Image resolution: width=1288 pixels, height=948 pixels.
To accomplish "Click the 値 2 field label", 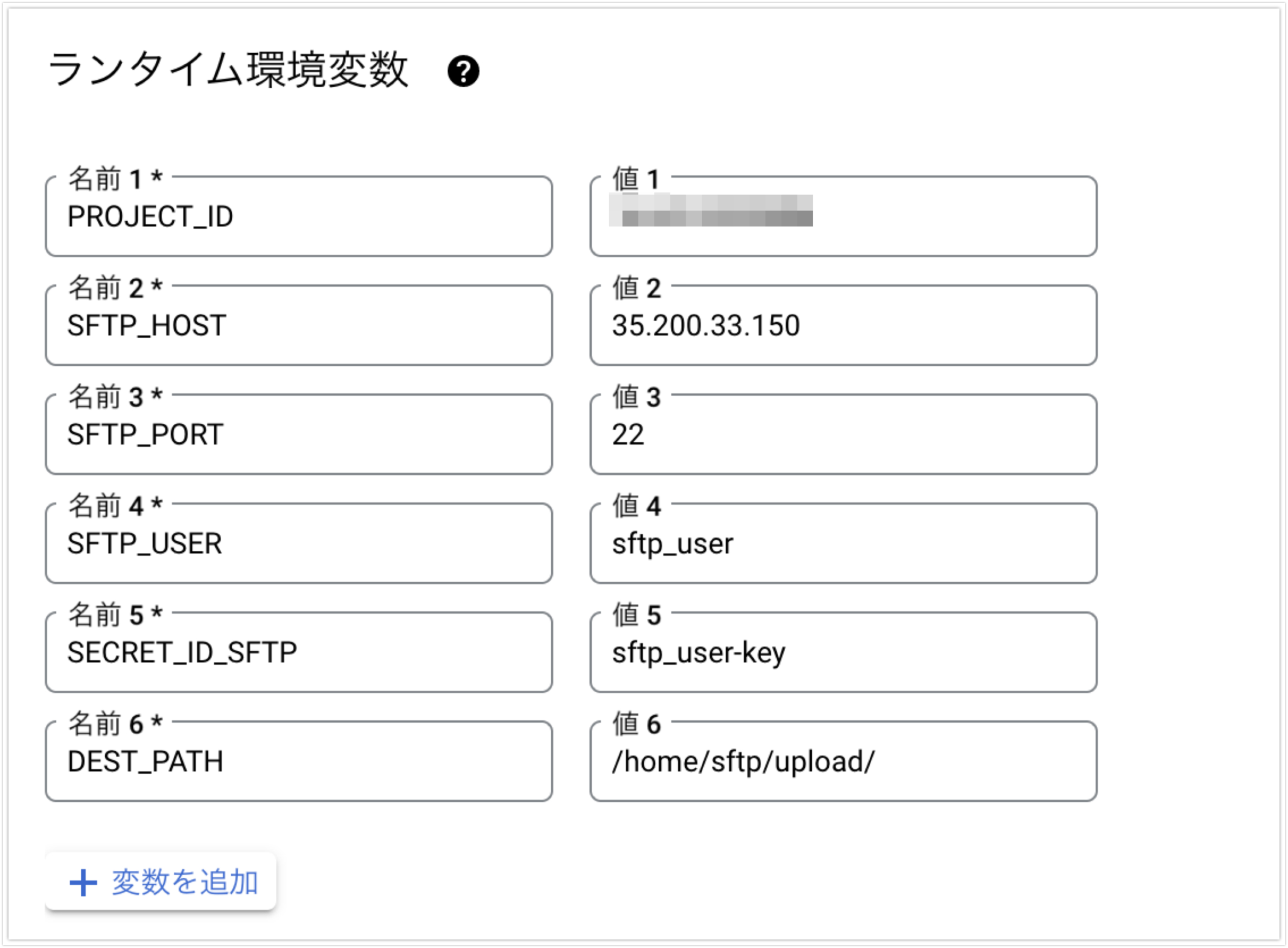I will click(x=636, y=288).
